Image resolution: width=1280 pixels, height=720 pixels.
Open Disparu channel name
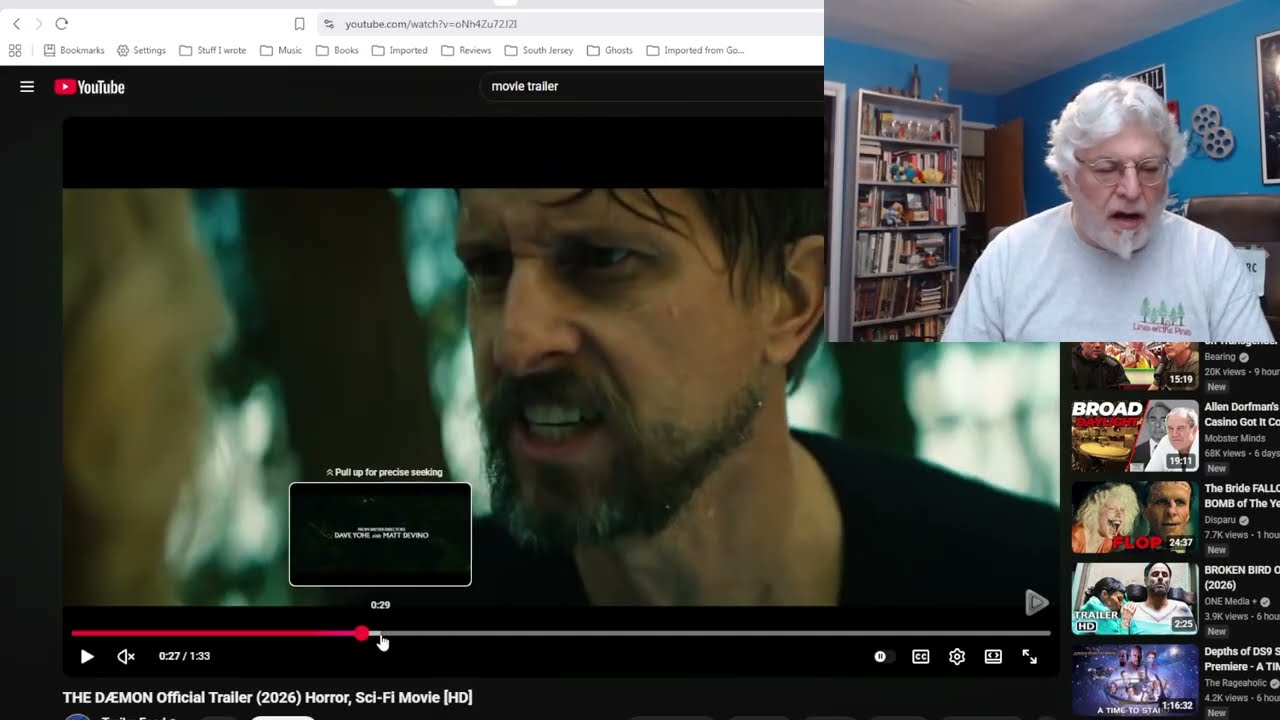pyautogui.click(x=1221, y=520)
